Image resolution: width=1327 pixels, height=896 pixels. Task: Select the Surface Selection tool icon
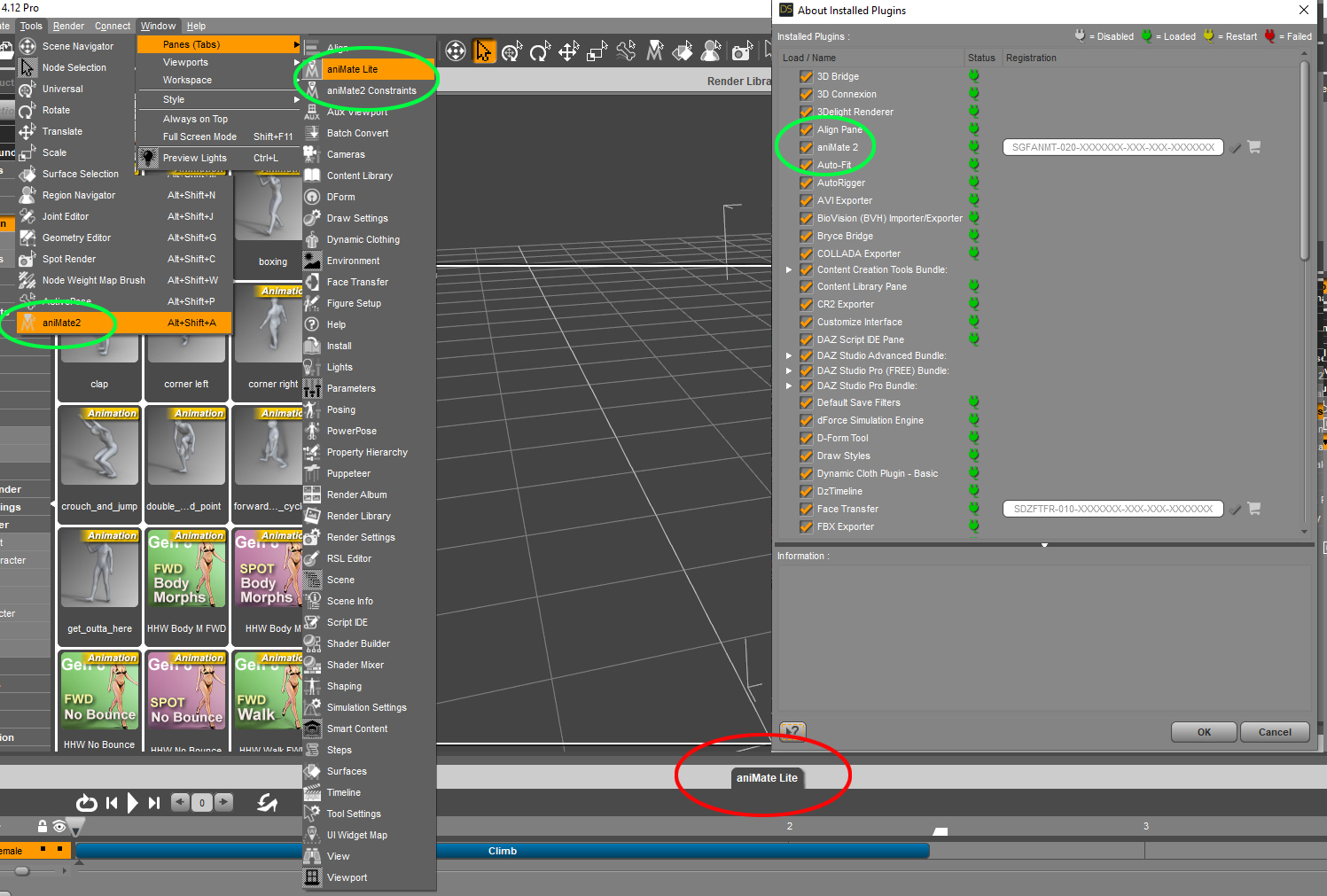point(683,51)
